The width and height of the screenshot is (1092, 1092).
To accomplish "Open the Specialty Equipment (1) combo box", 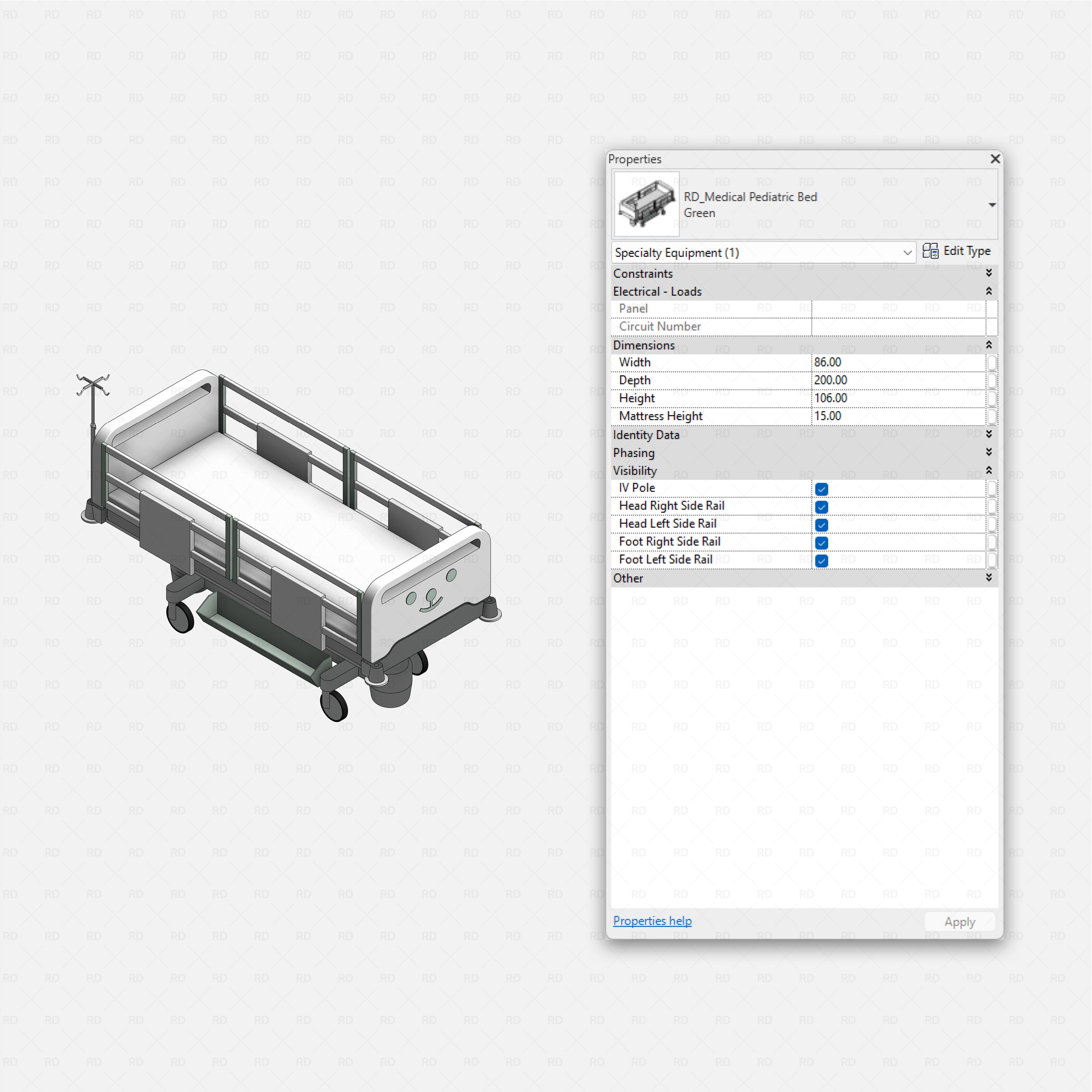I will [x=907, y=253].
